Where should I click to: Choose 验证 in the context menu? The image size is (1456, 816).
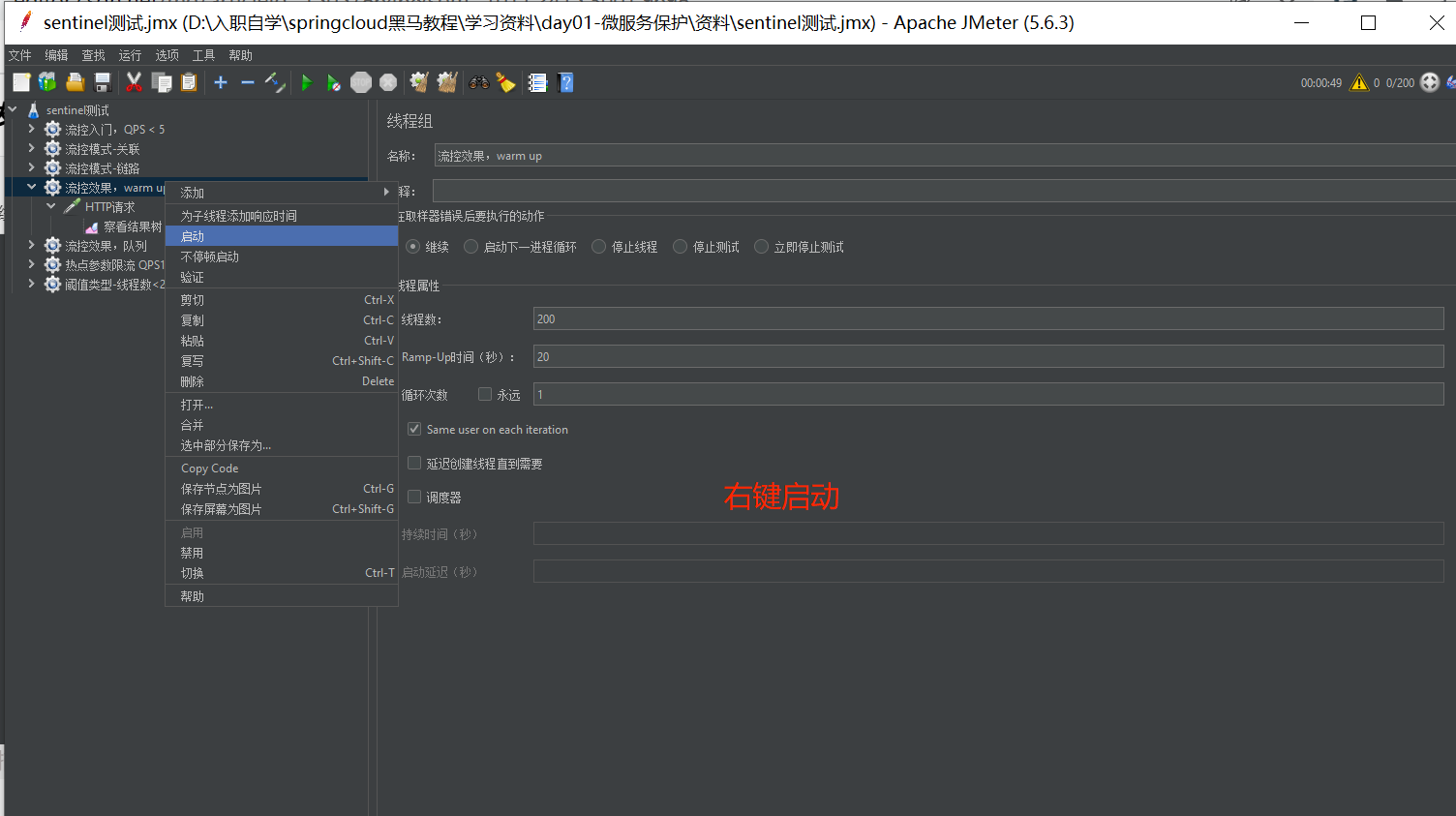coord(282,277)
